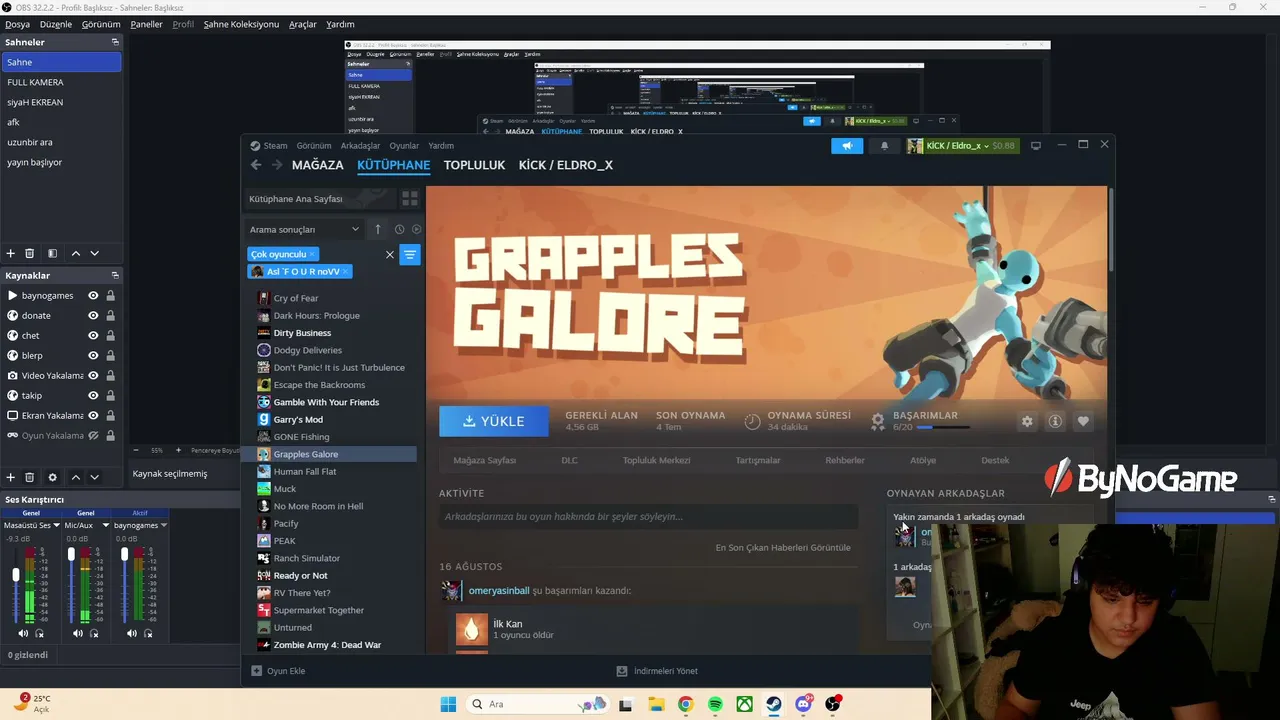Open Sahne Koleksiyonu menu in OBS
Image resolution: width=1280 pixels, height=720 pixels.
[241, 24]
